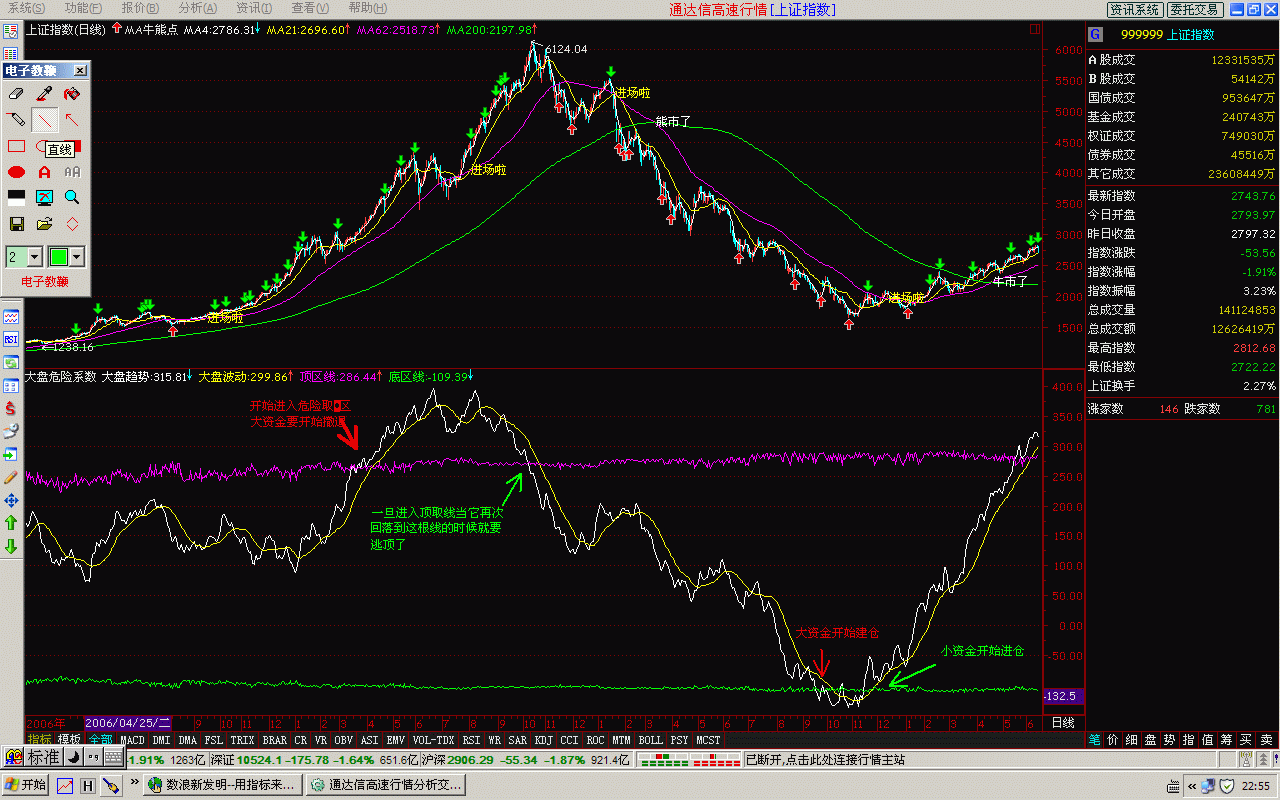
Task: Choose the paint bucket fill tool
Action: (72, 94)
